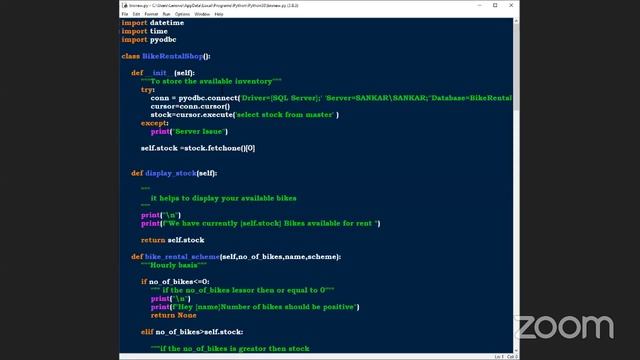Image resolution: width=640 pixels, height=360 pixels.
Task: Open the Window menu
Action: tap(202, 14)
